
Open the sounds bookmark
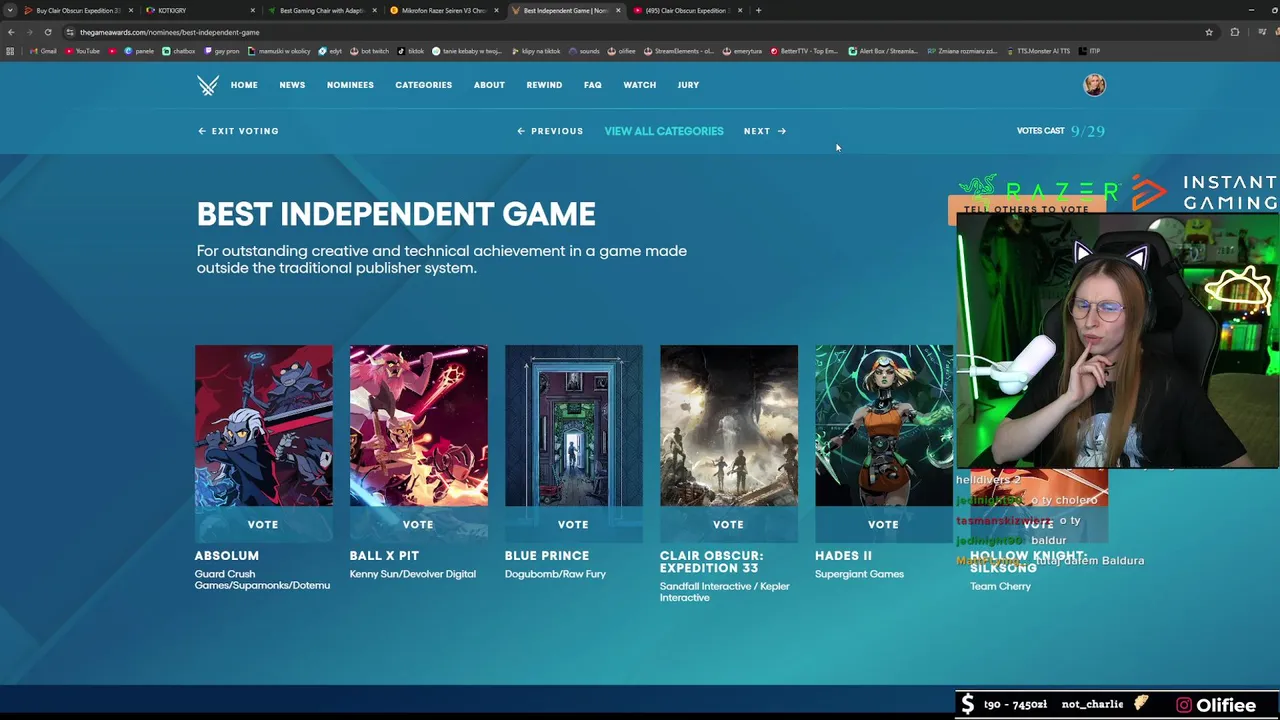585,51
